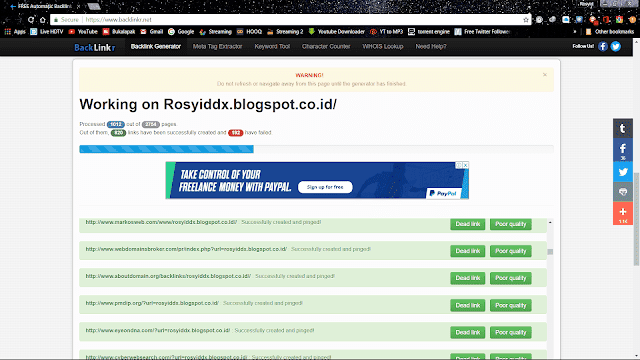The width and height of the screenshot is (640, 360).
Task: Click the results list scroll-up arrow
Action: (x=550, y=222)
